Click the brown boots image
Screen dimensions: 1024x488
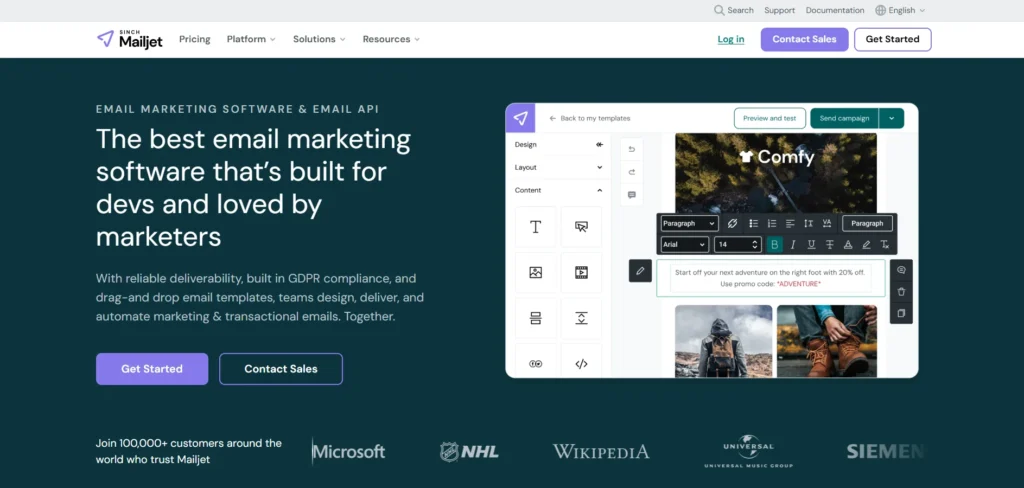pos(827,341)
